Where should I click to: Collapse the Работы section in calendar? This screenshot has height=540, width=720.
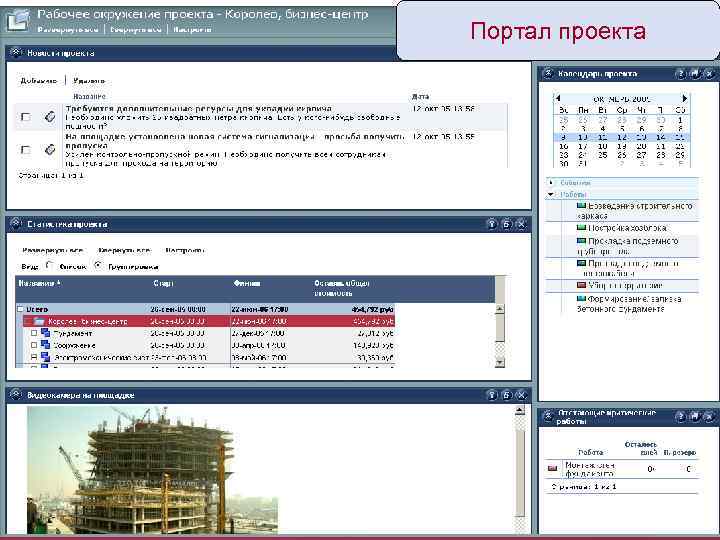[x=551, y=195]
